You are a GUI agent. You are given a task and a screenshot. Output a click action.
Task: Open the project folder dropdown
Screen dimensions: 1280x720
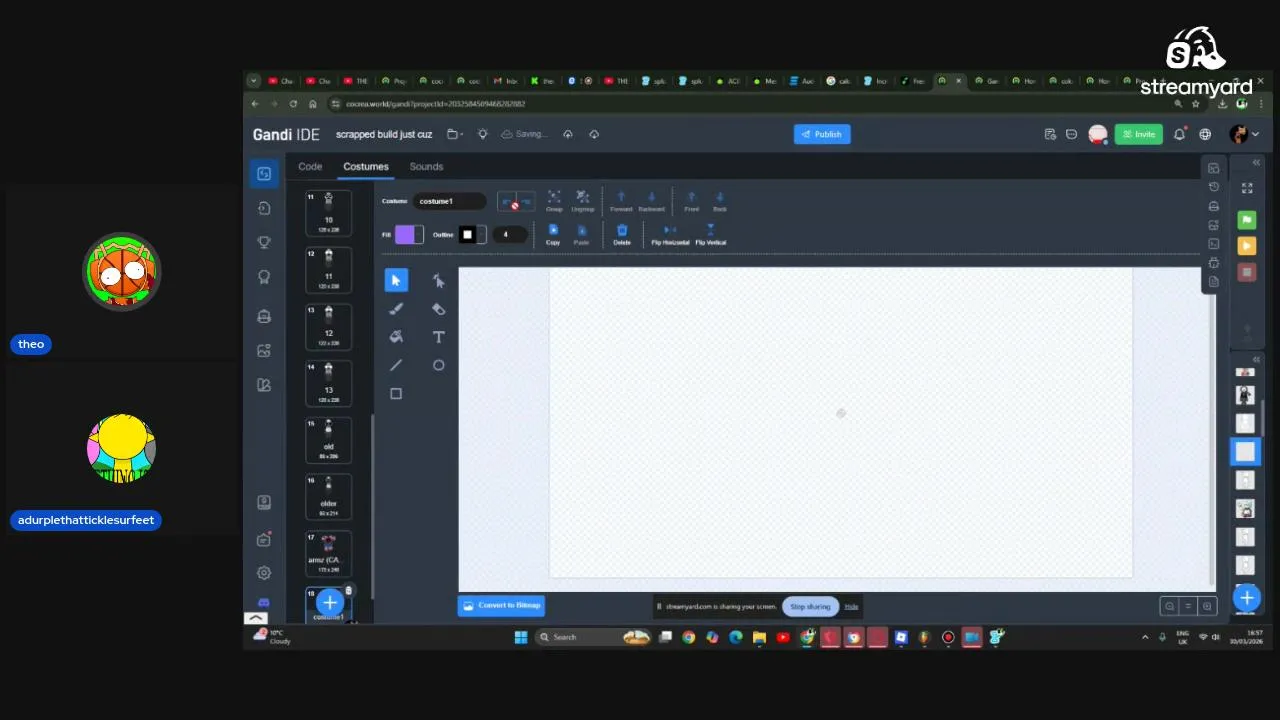click(455, 134)
